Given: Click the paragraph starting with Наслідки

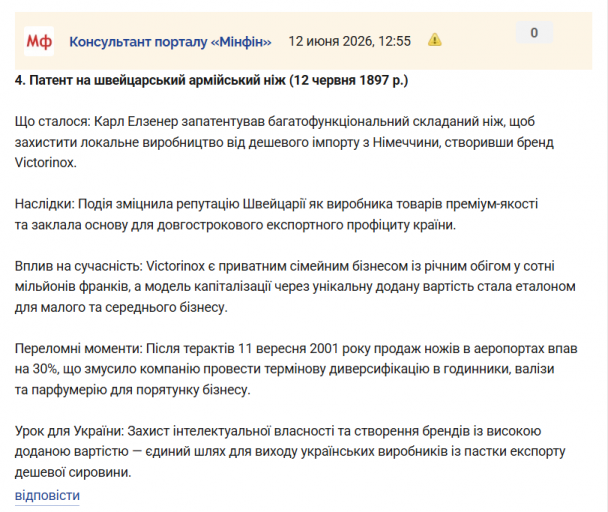Looking at the screenshot, I should pos(276,214).
